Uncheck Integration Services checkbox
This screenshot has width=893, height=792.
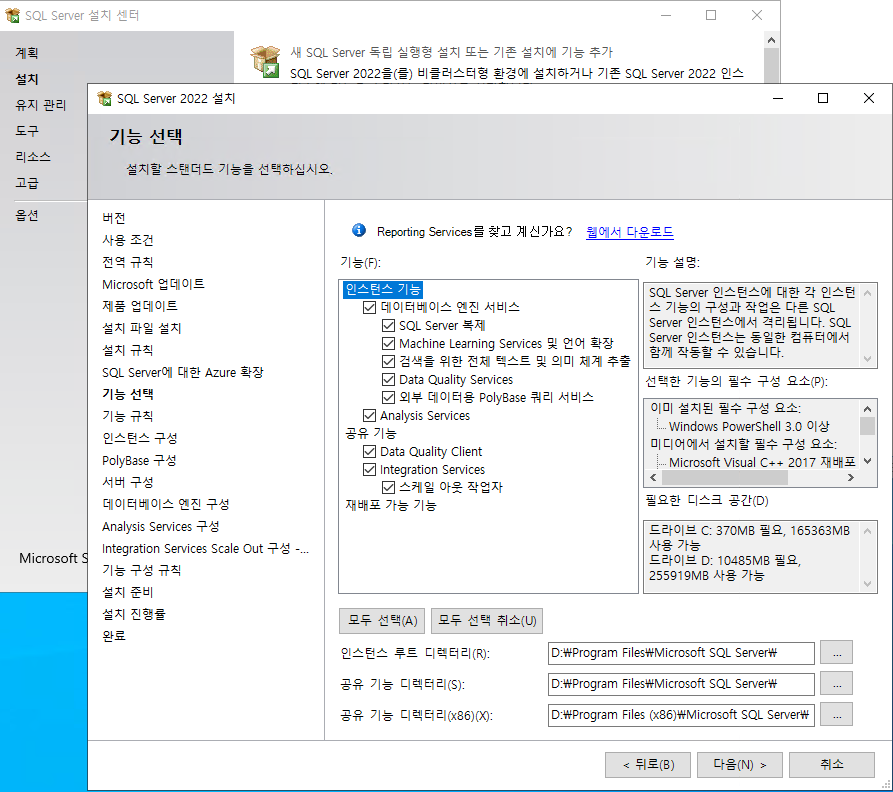[x=369, y=470]
